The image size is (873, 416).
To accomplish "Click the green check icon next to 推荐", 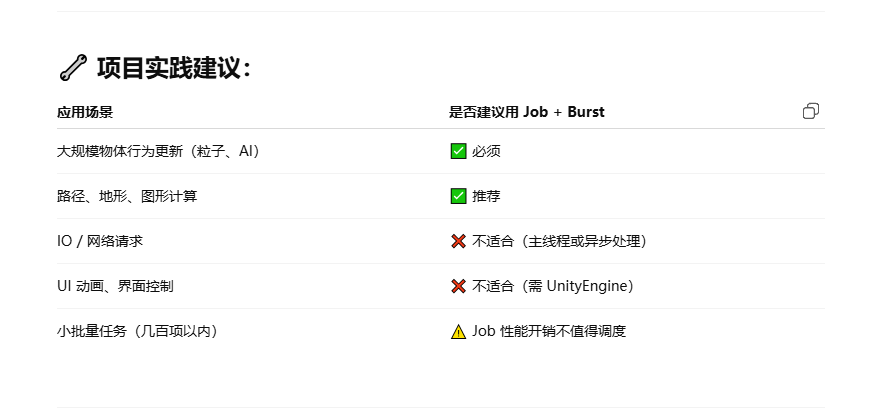I will 458,196.
